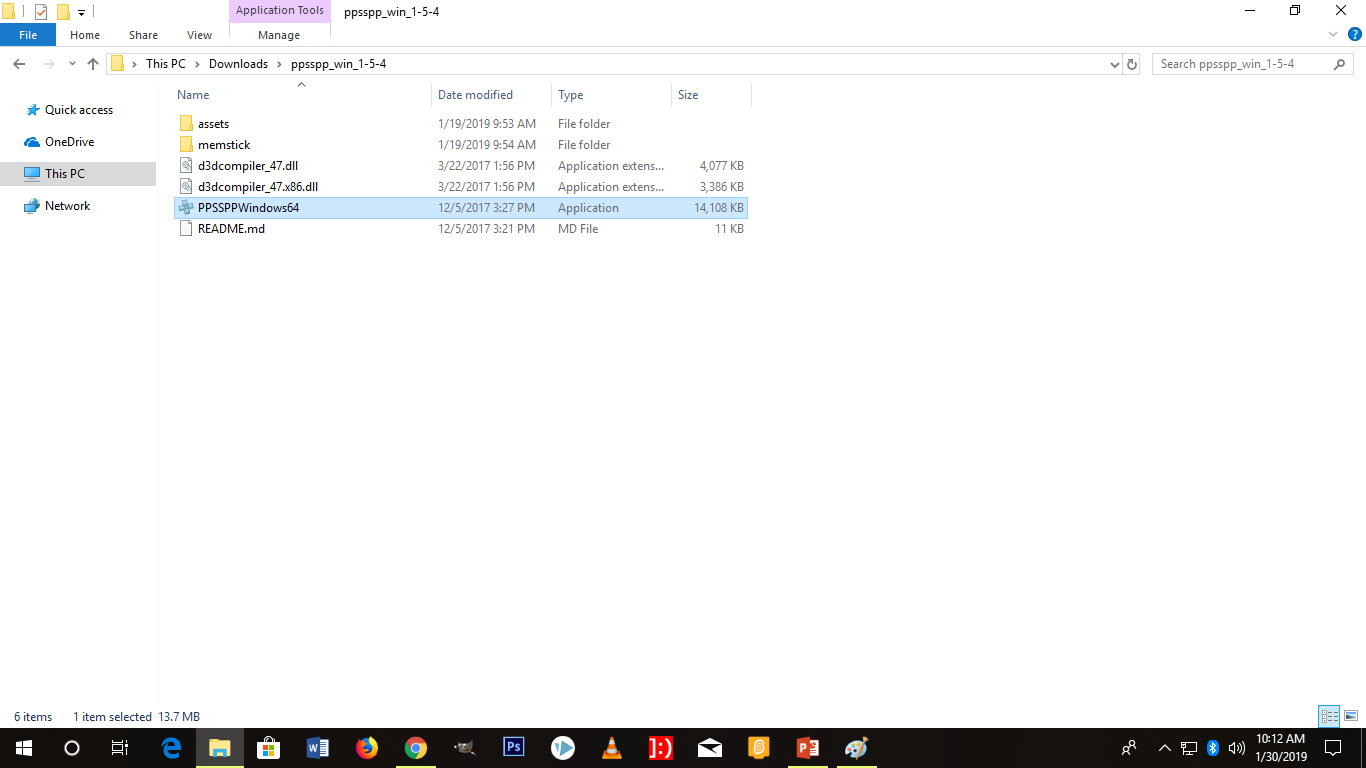Switch to Details view layout icon
This screenshot has width=1366, height=768.
pyautogui.click(x=1329, y=716)
